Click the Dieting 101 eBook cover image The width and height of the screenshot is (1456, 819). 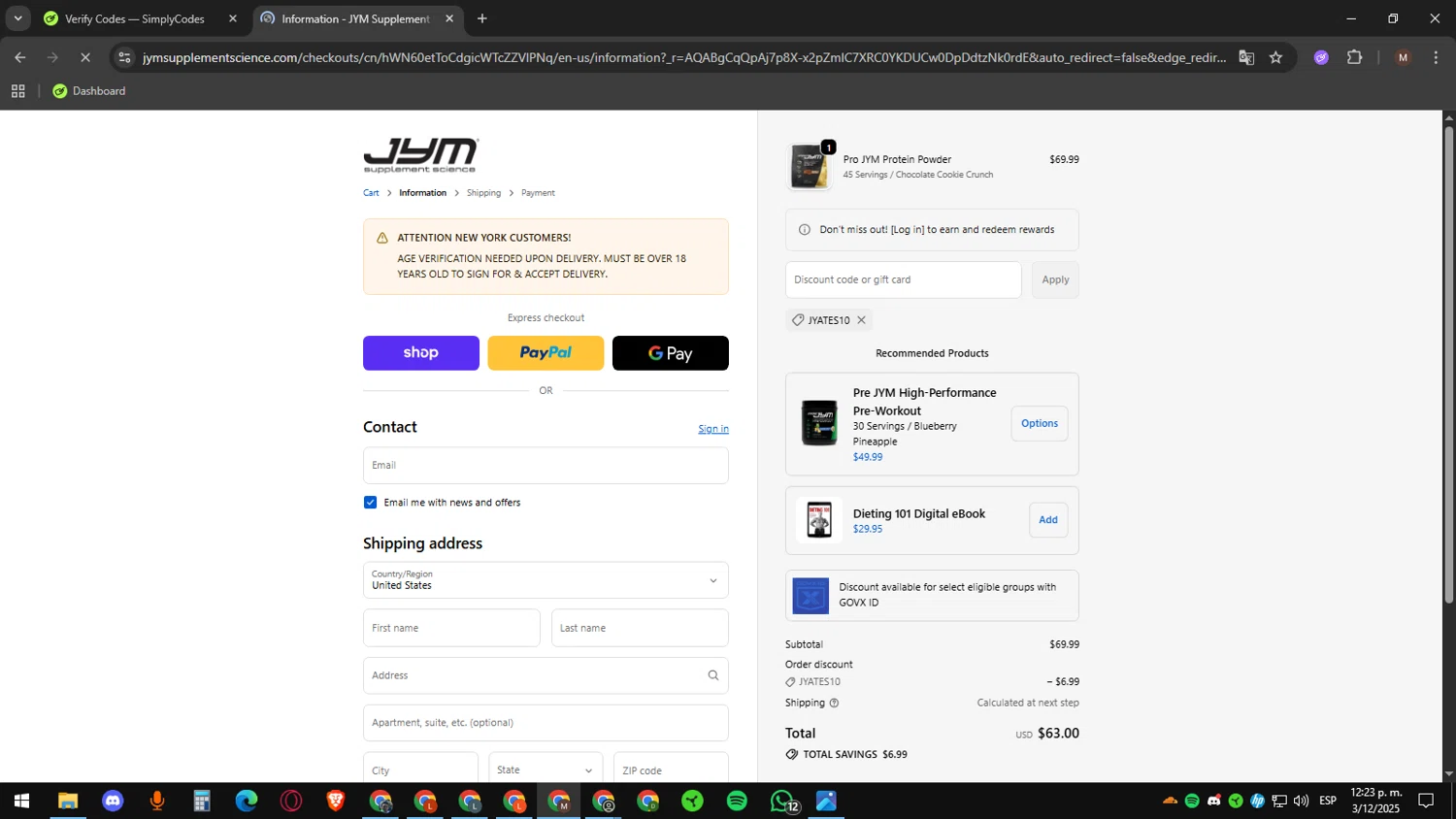pos(819,520)
